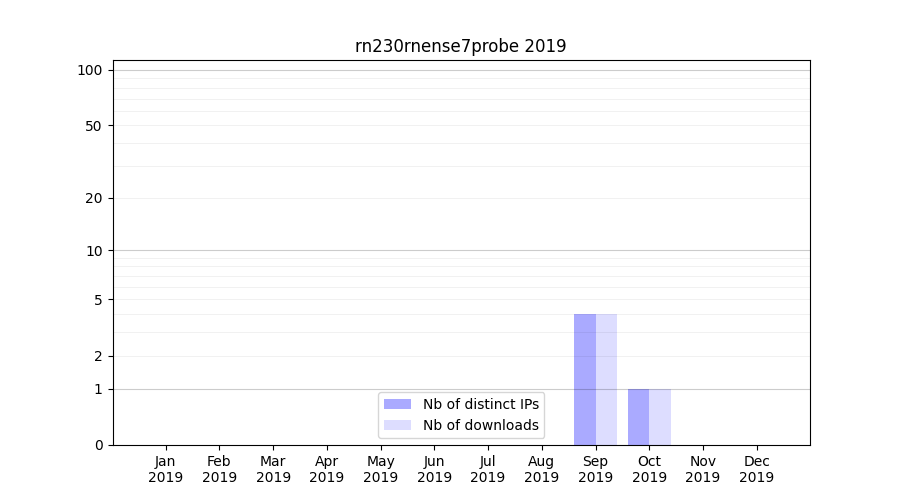The image size is (900, 500).
Task: Select the 'Nb of downloads' legend label
Action: pos(480,425)
